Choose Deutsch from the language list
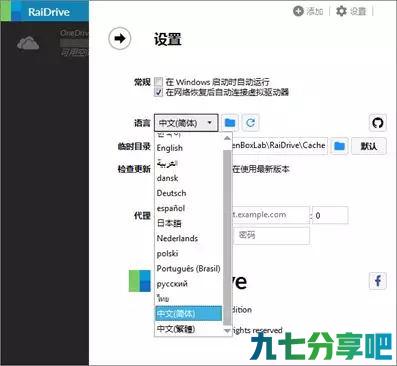The height and width of the screenshot is (366, 397). click(188, 193)
